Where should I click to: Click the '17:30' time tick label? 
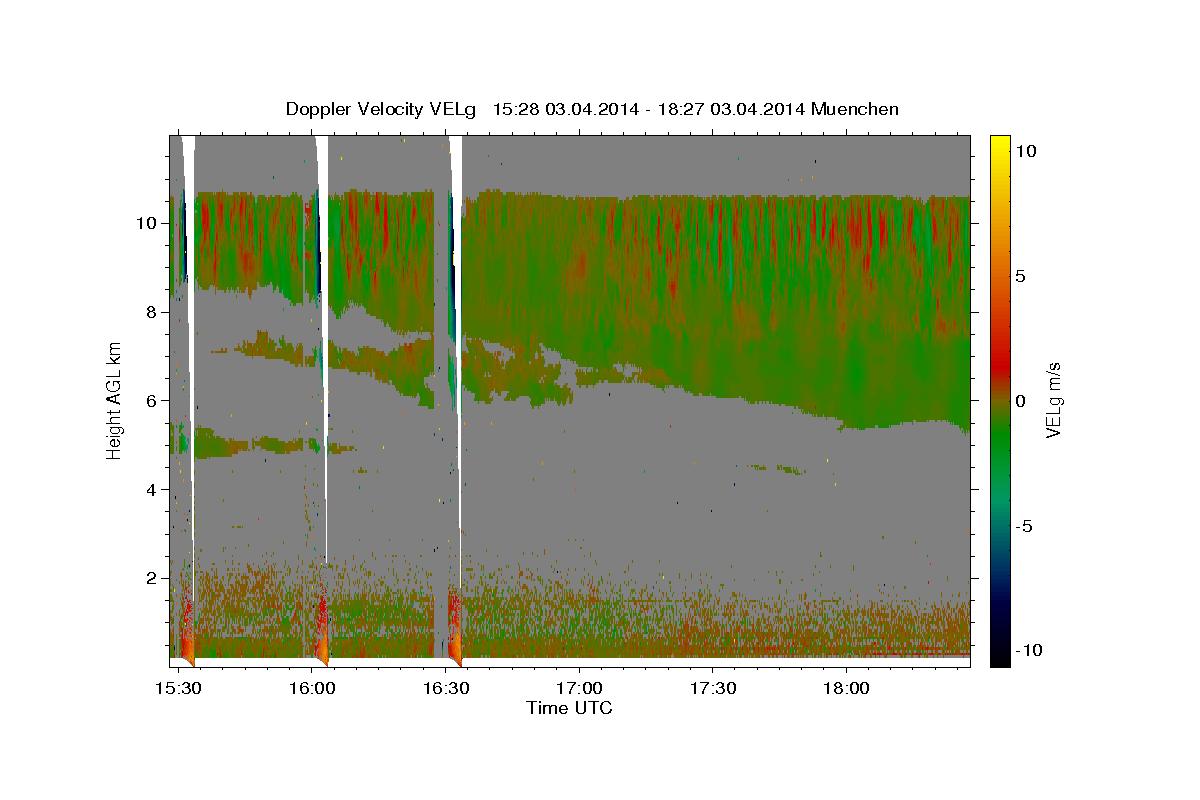(712, 689)
